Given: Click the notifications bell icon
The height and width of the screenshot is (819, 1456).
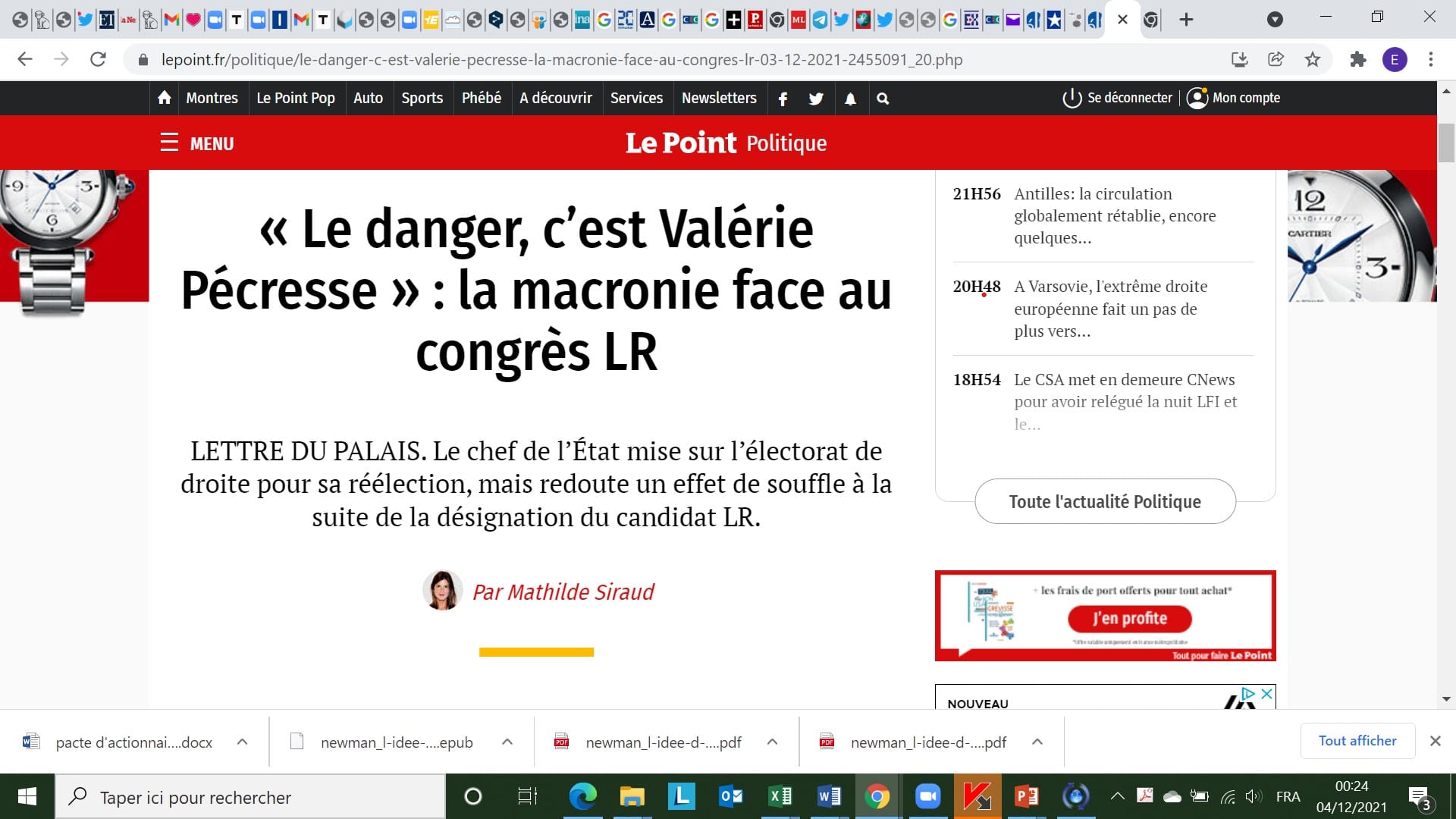Looking at the screenshot, I should [x=850, y=99].
